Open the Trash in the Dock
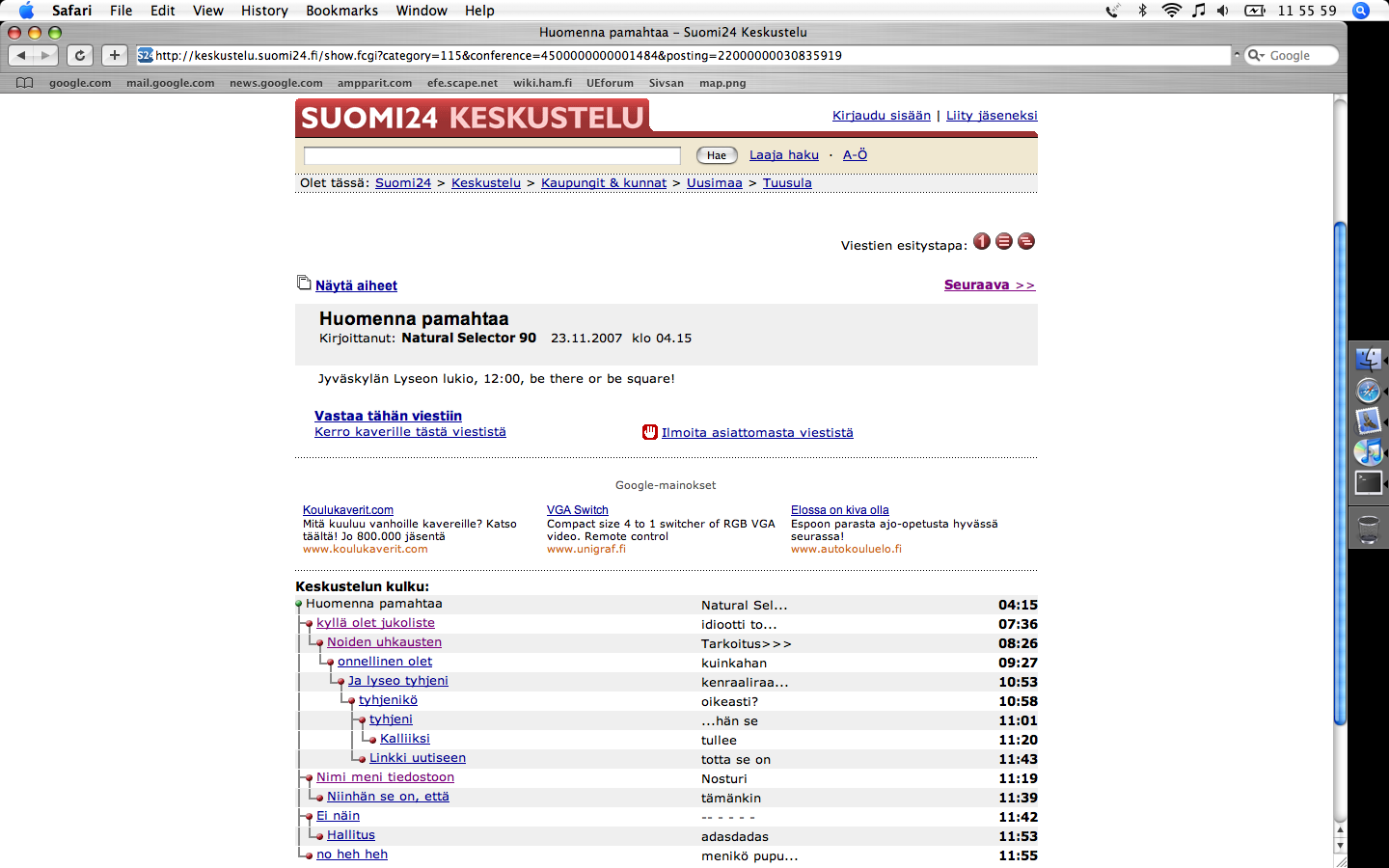The height and width of the screenshot is (868, 1389). pos(1368,529)
